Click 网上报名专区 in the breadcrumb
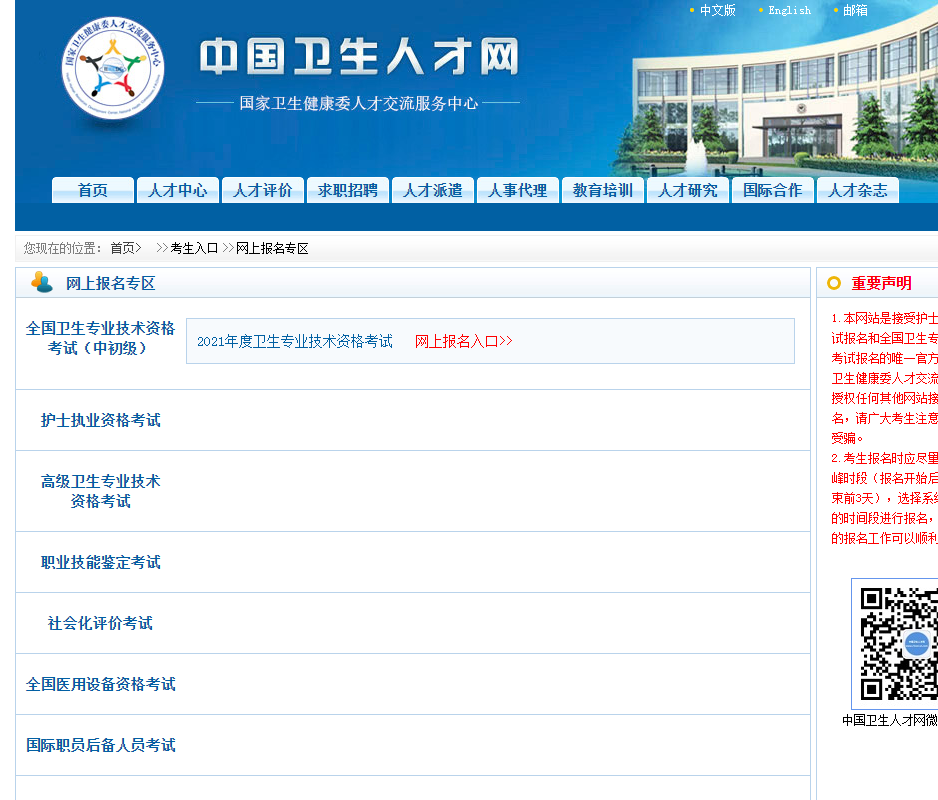This screenshot has height=800, width=938. tap(272, 248)
